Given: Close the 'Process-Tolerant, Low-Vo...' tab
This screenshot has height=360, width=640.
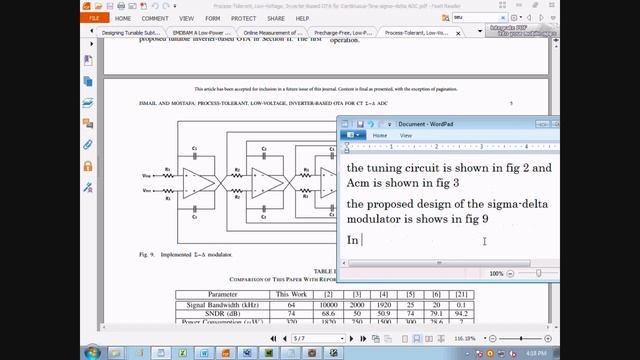Looking at the screenshot, I should pos(458,33).
